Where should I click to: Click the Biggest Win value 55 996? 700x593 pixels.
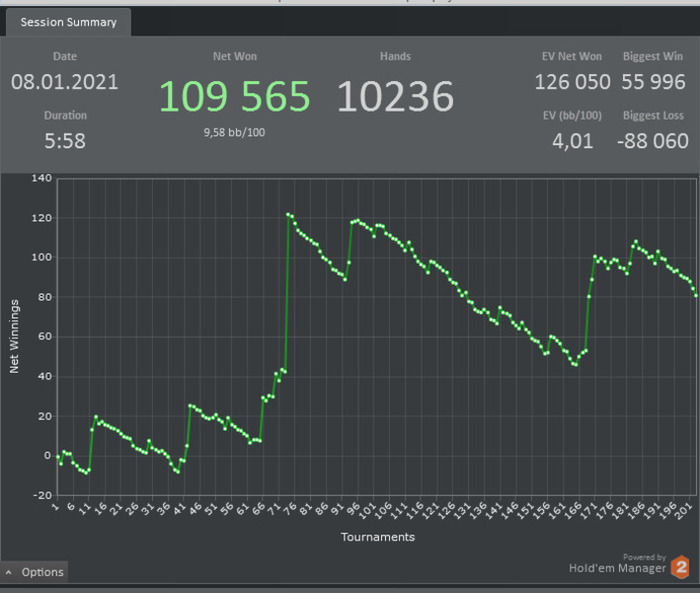(x=653, y=82)
